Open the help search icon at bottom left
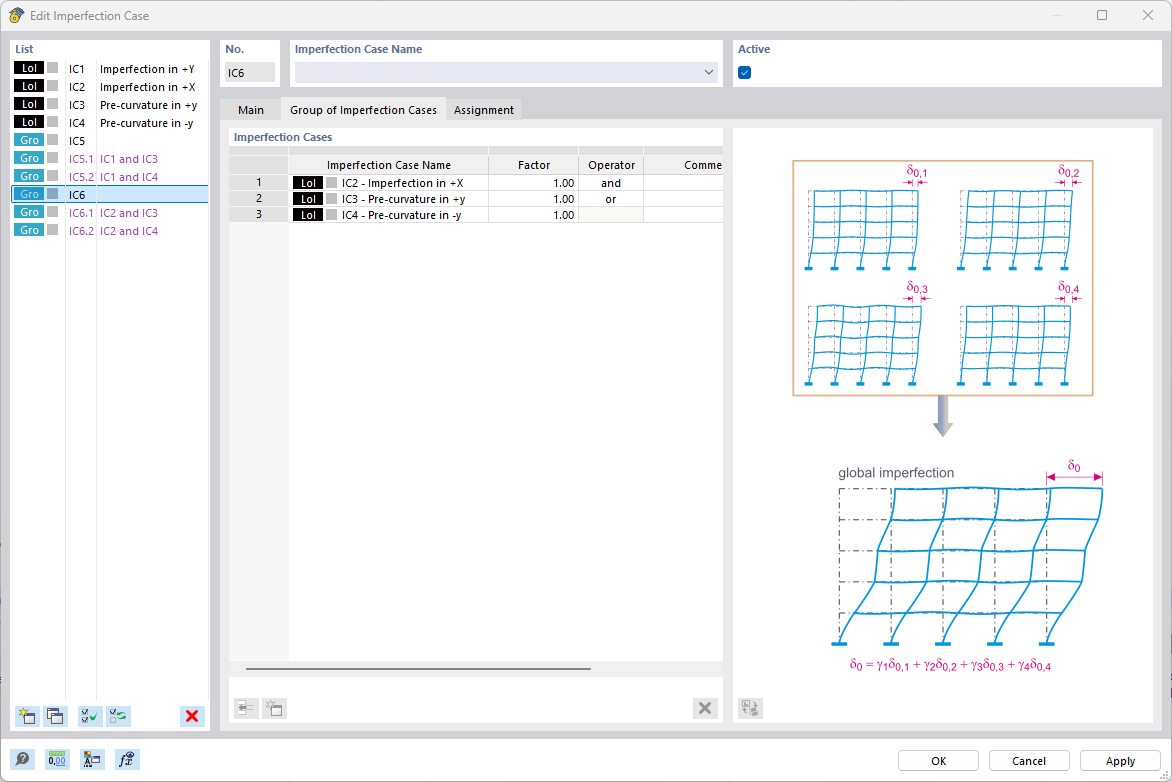This screenshot has height=782, width=1172. coord(22,760)
